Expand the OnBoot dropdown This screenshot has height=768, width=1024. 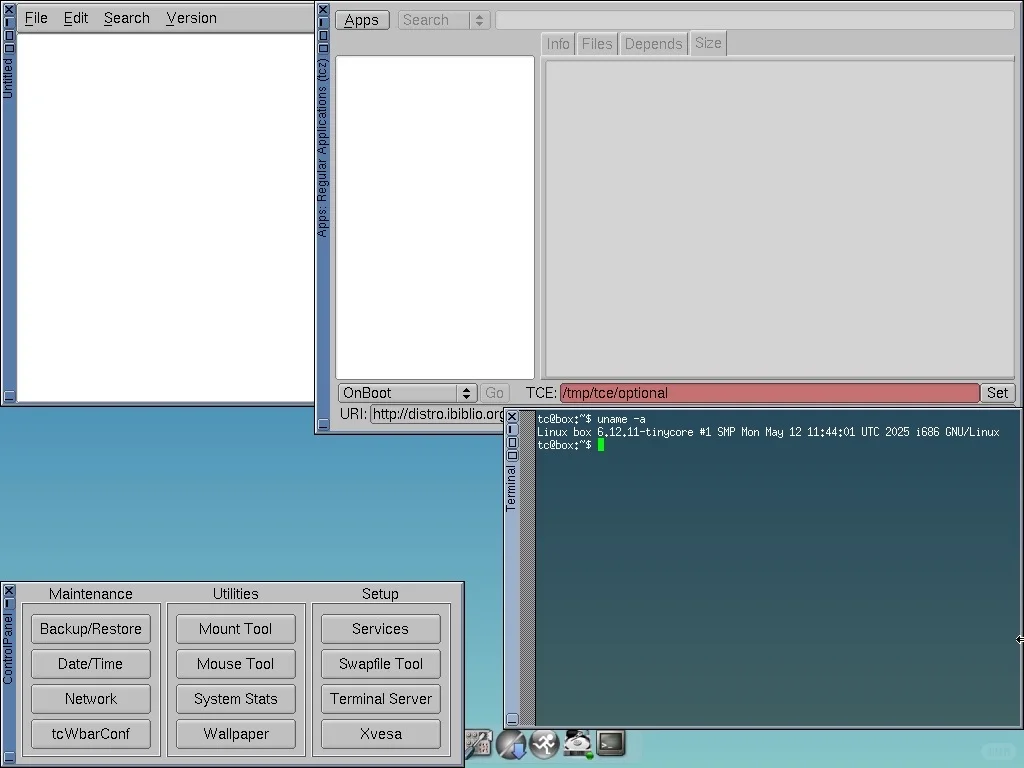click(x=408, y=393)
